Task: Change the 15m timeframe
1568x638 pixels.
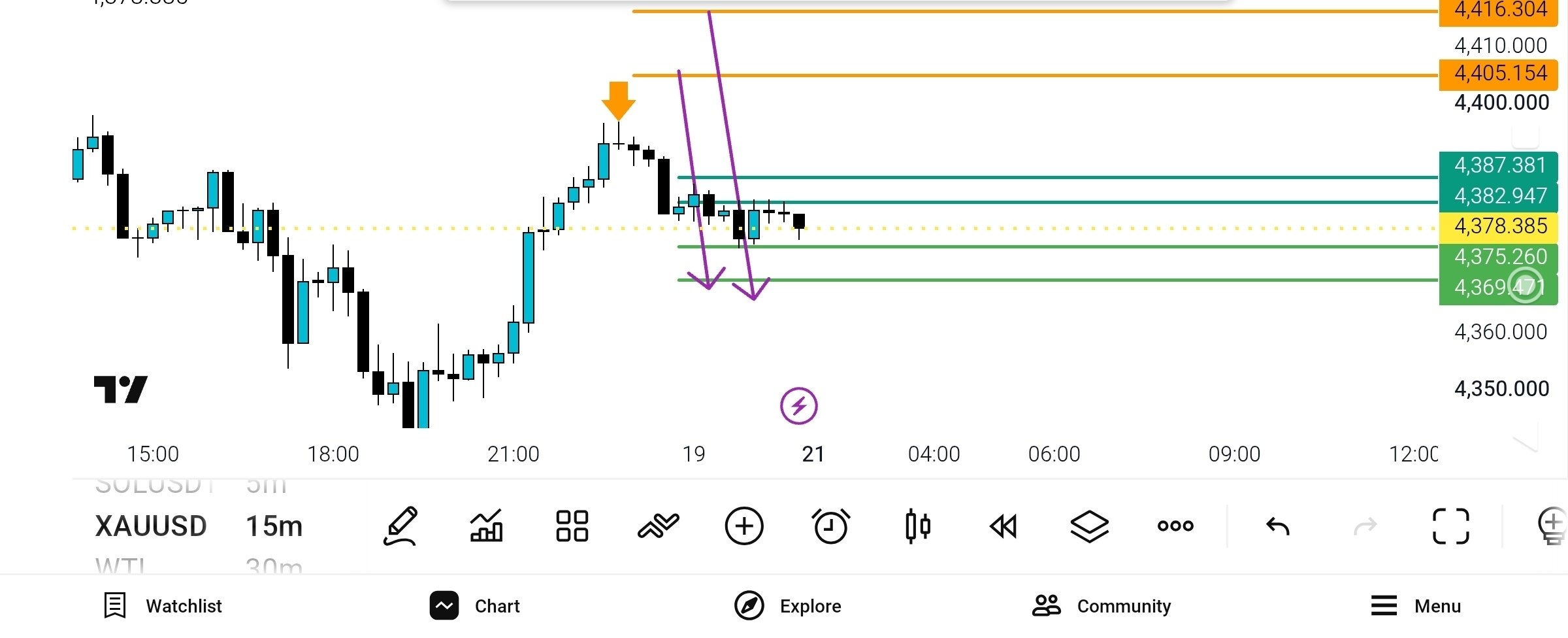Action: click(274, 526)
